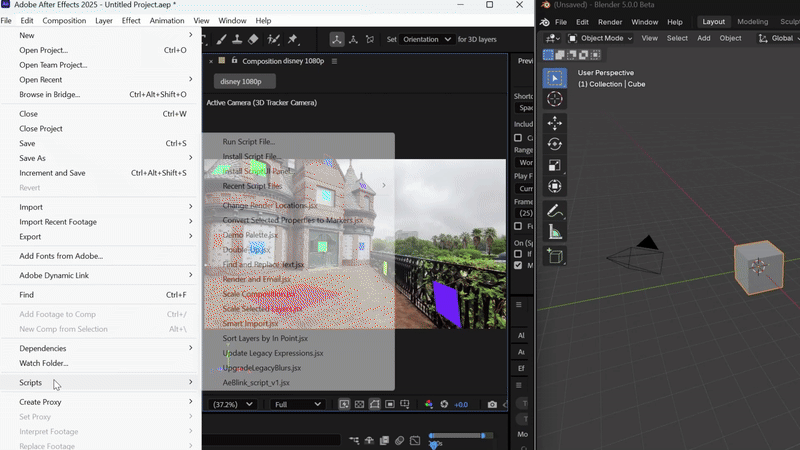This screenshot has width=800, height=450.
Task: Open Show Channel color management icon
Action: [x=429, y=404]
